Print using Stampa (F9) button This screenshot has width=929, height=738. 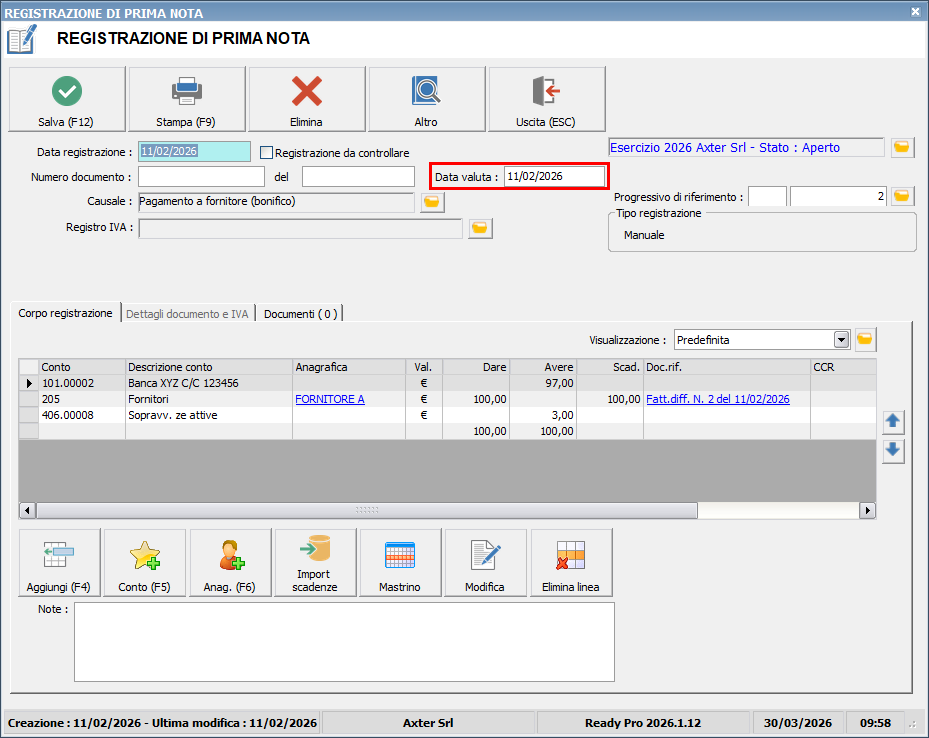tap(187, 99)
